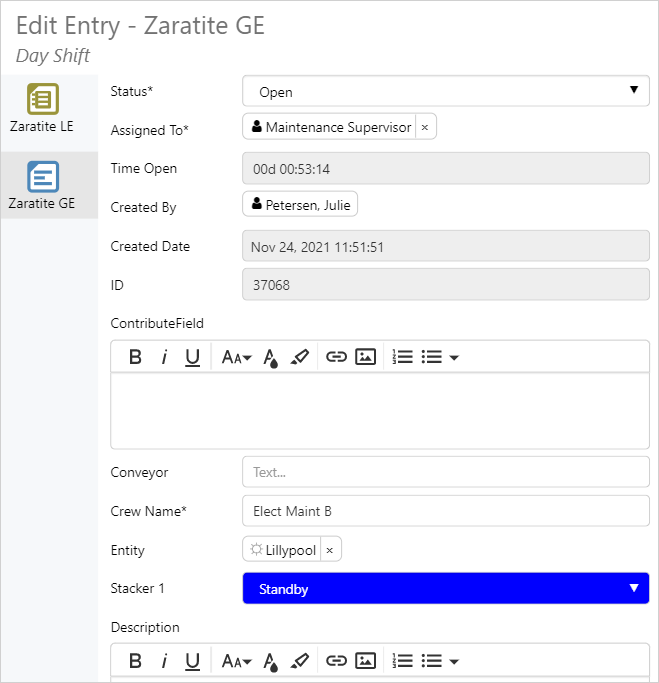Image resolution: width=659 pixels, height=683 pixels.
Task: Insert image in ContributeField editor
Action: pos(365,357)
